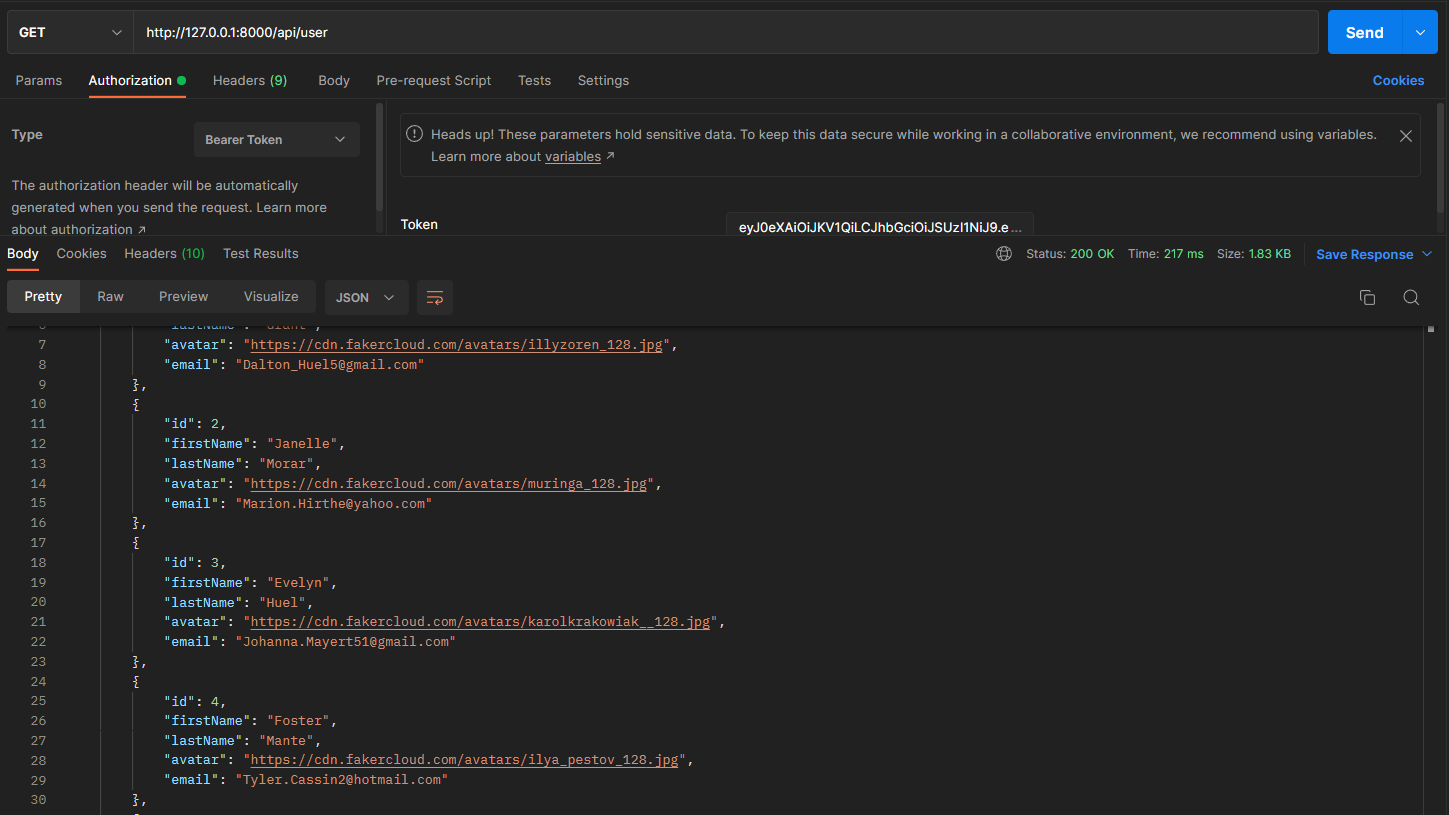Click the globe icon near the status bar
The image size is (1449, 815).
1003,254
